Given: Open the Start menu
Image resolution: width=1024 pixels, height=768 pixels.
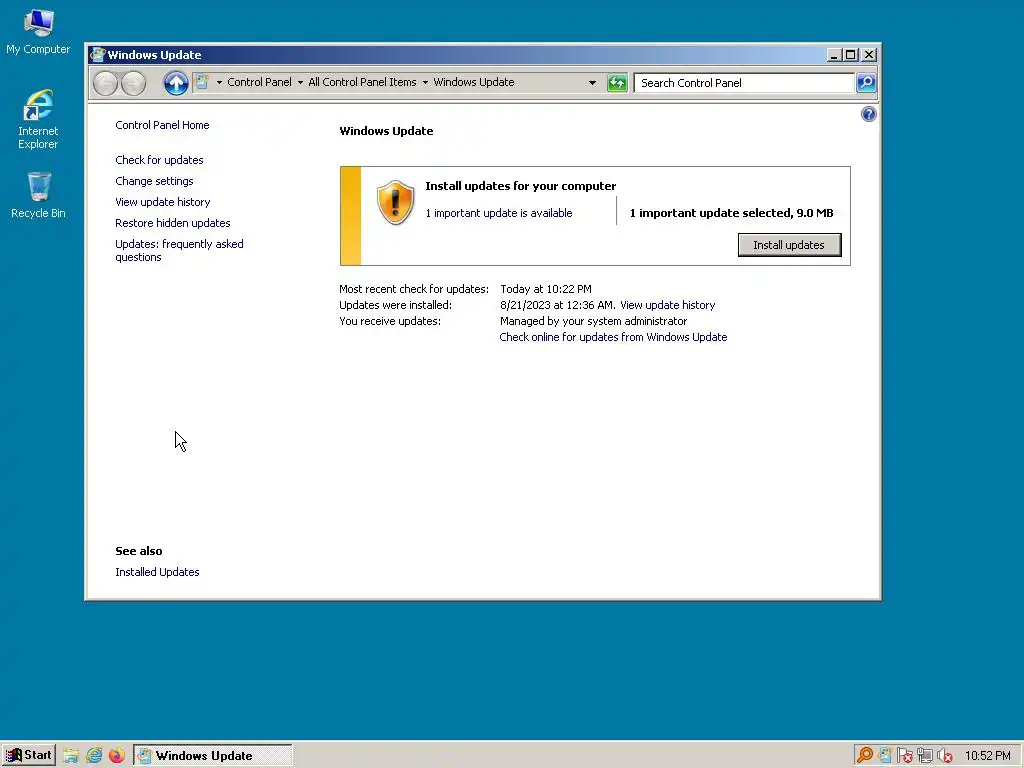Looking at the screenshot, I should (29, 756).
